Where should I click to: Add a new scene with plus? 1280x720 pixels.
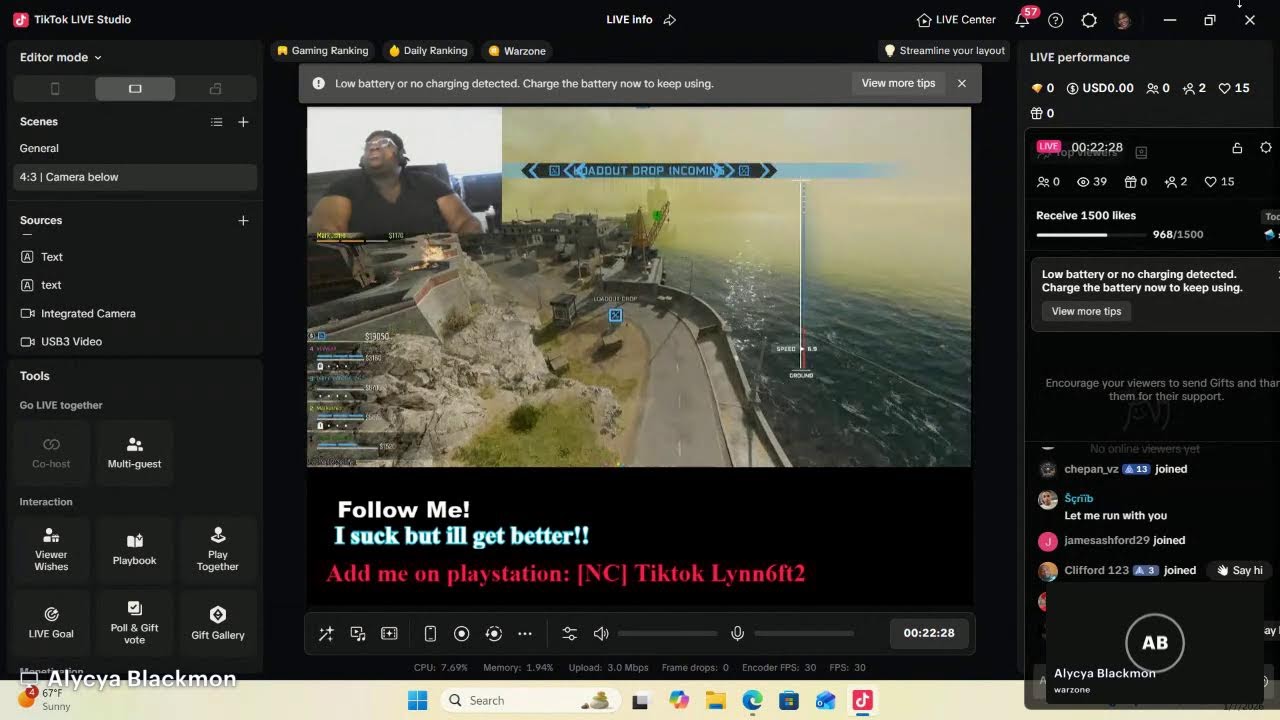[243, 122]
